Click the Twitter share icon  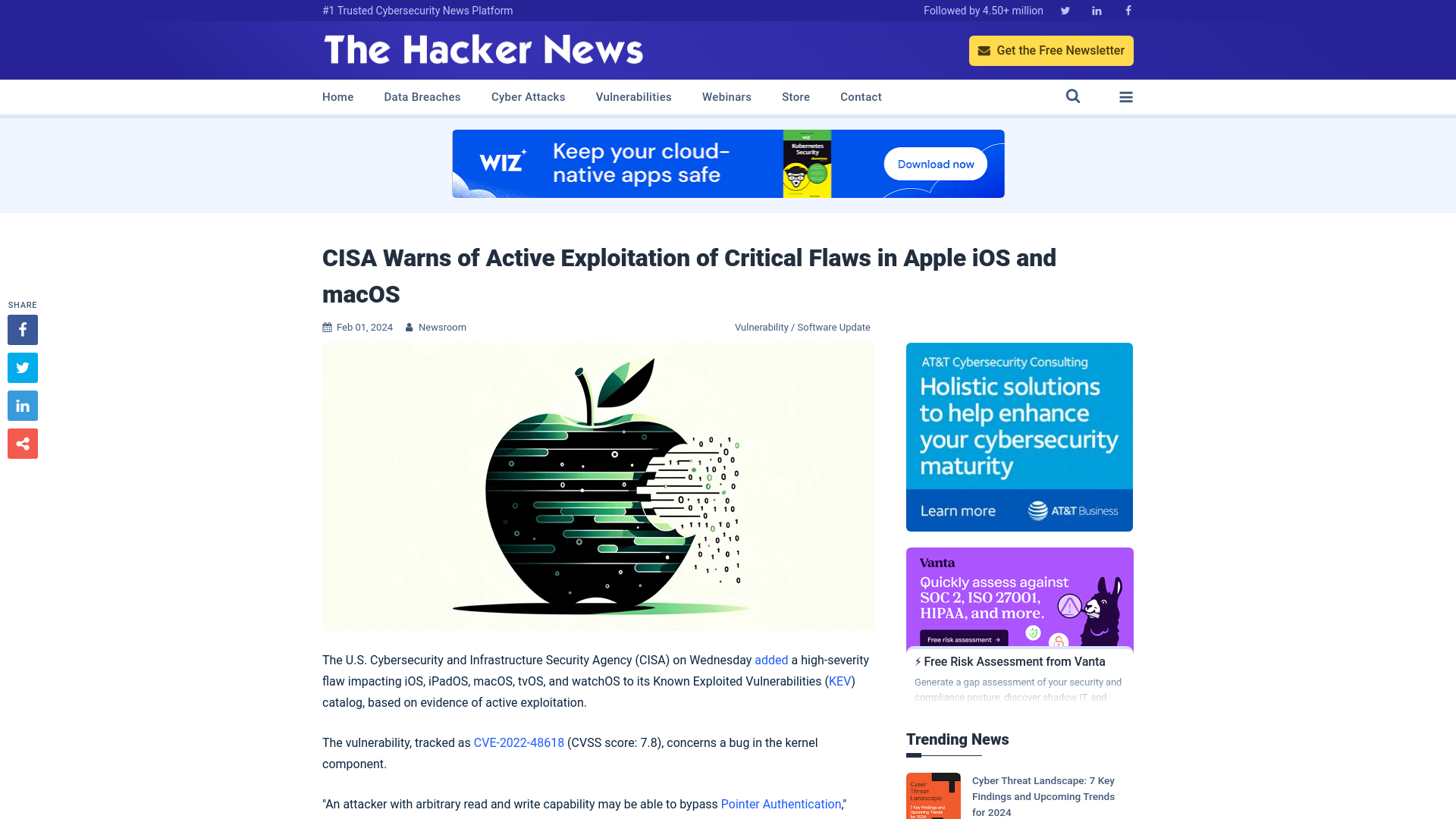(22, 367)
